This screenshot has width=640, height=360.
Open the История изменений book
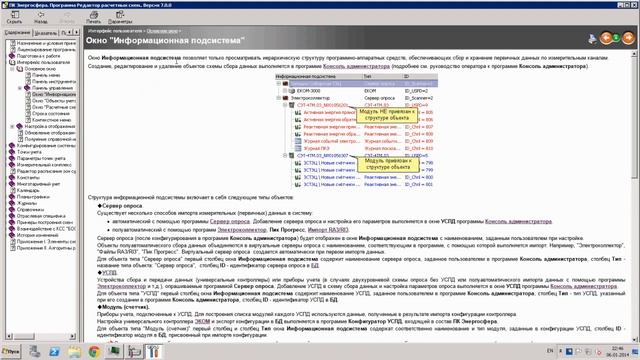(x=38, y=235)
